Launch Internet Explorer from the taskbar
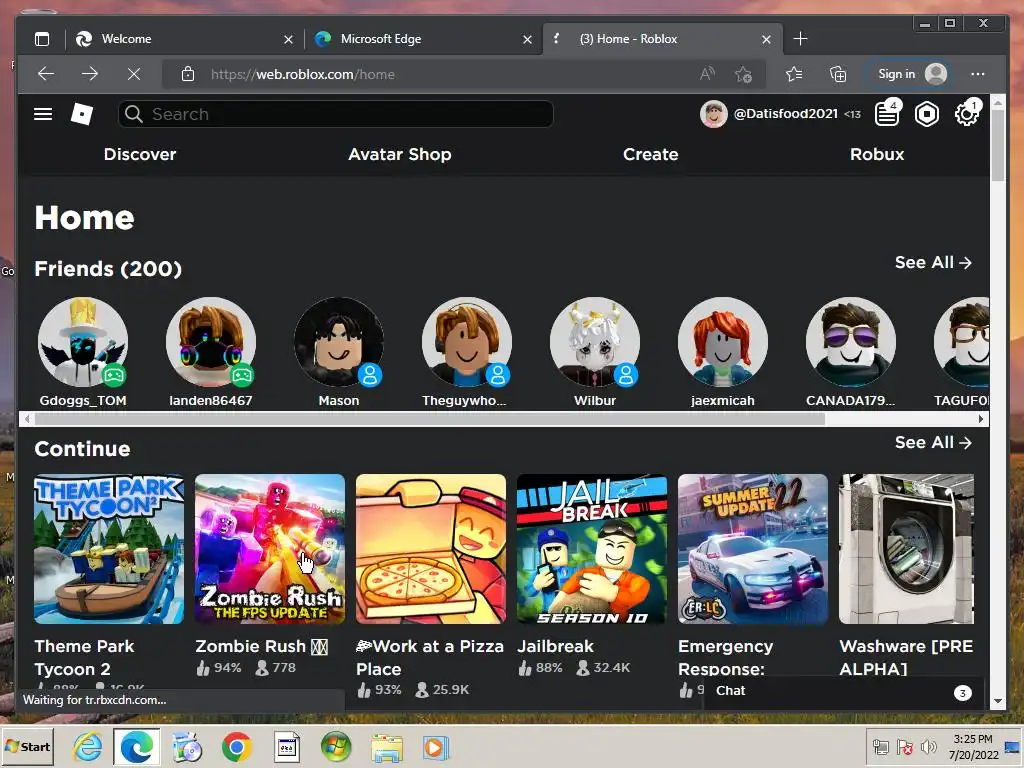This screenshot has height=768, width=1024. pos(88,746)
